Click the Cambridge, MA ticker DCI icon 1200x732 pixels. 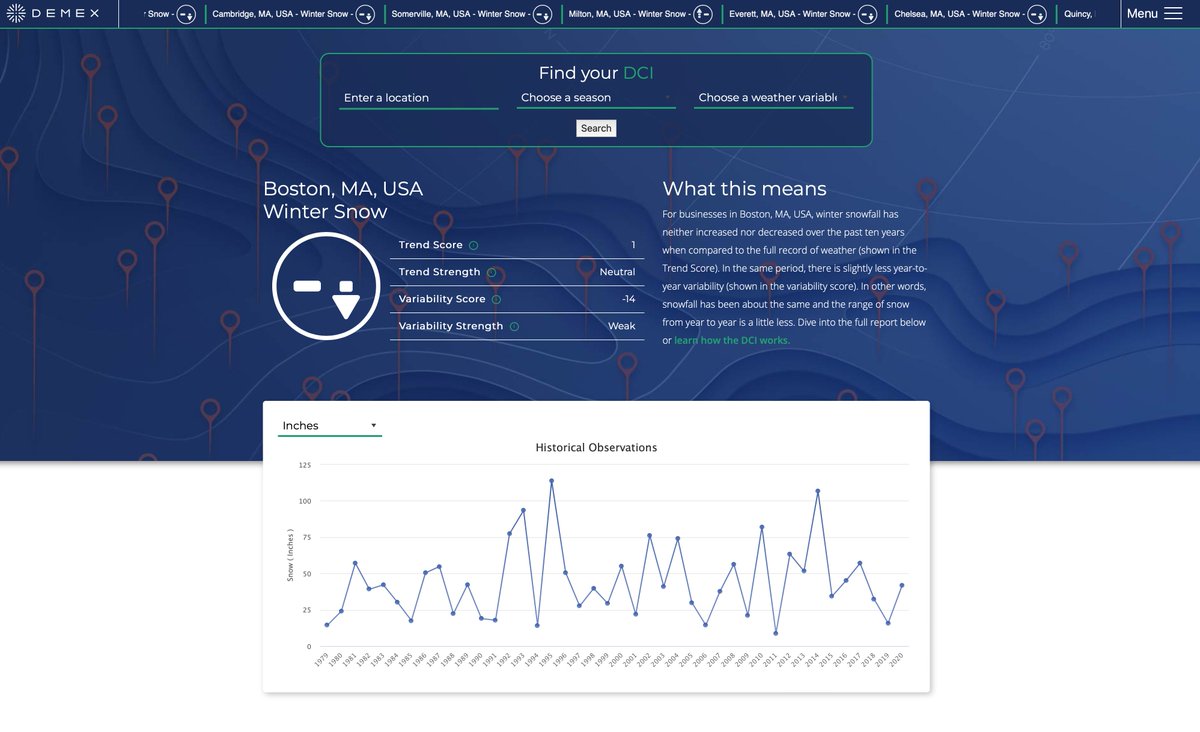click(x=366, y=14)
